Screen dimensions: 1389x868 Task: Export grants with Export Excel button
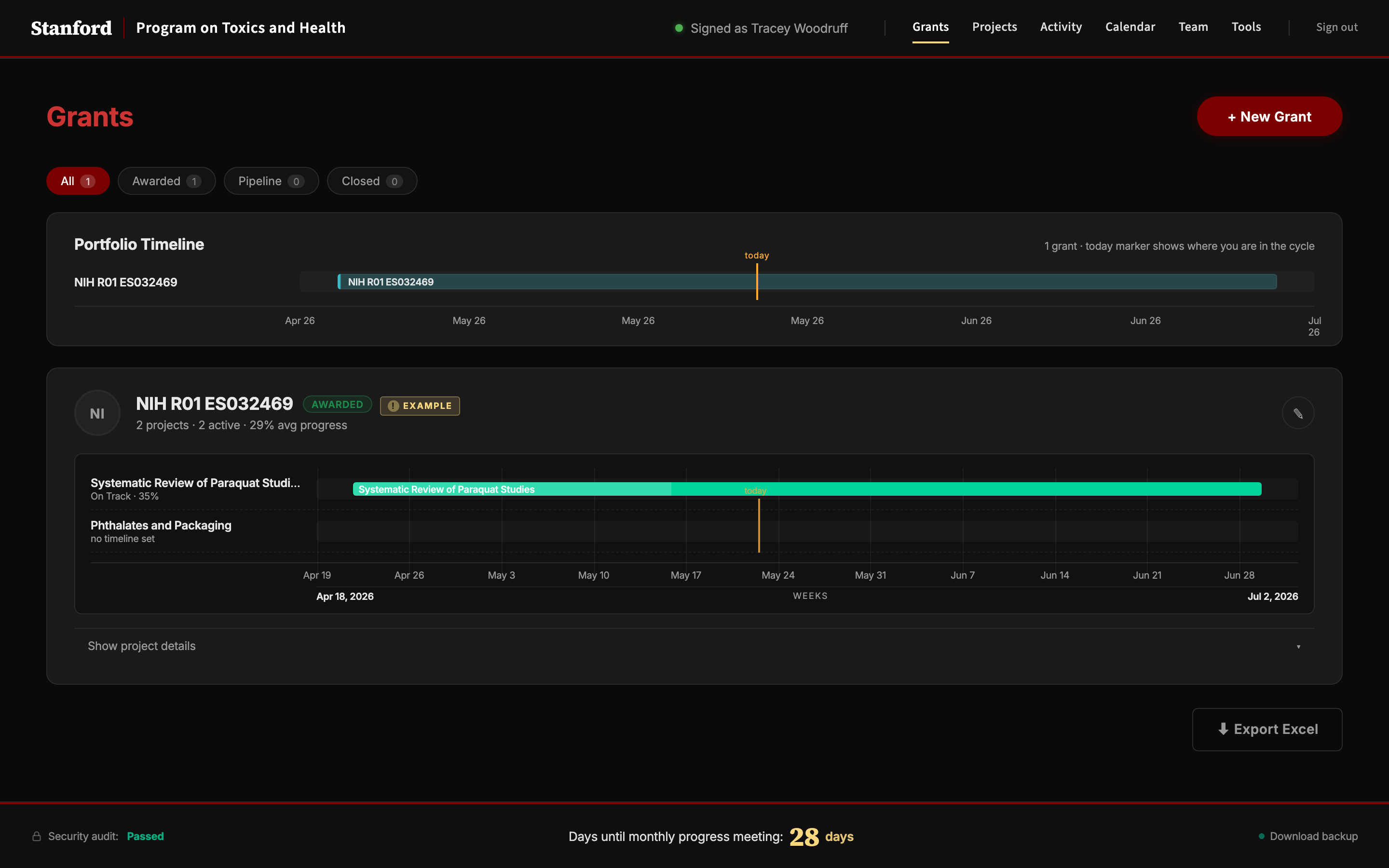1267,729
